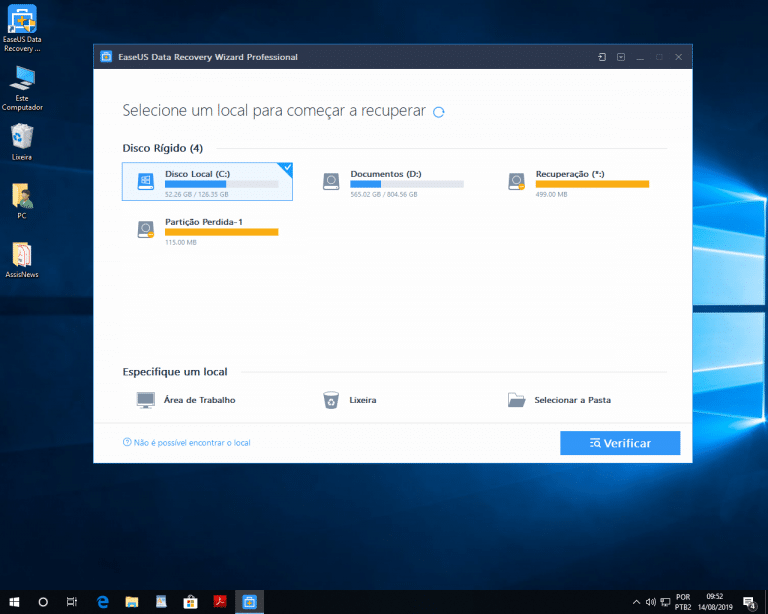This screenshot has height=614, width=768.
Task: Open the PC user folder desktop icon
Action: [x=22, y=201]
